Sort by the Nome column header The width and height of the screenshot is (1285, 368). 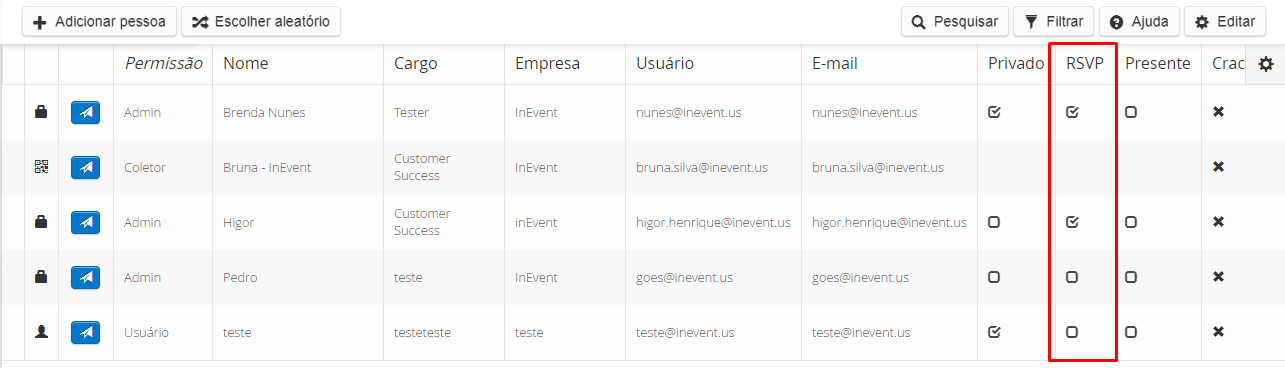click(246, 64)
